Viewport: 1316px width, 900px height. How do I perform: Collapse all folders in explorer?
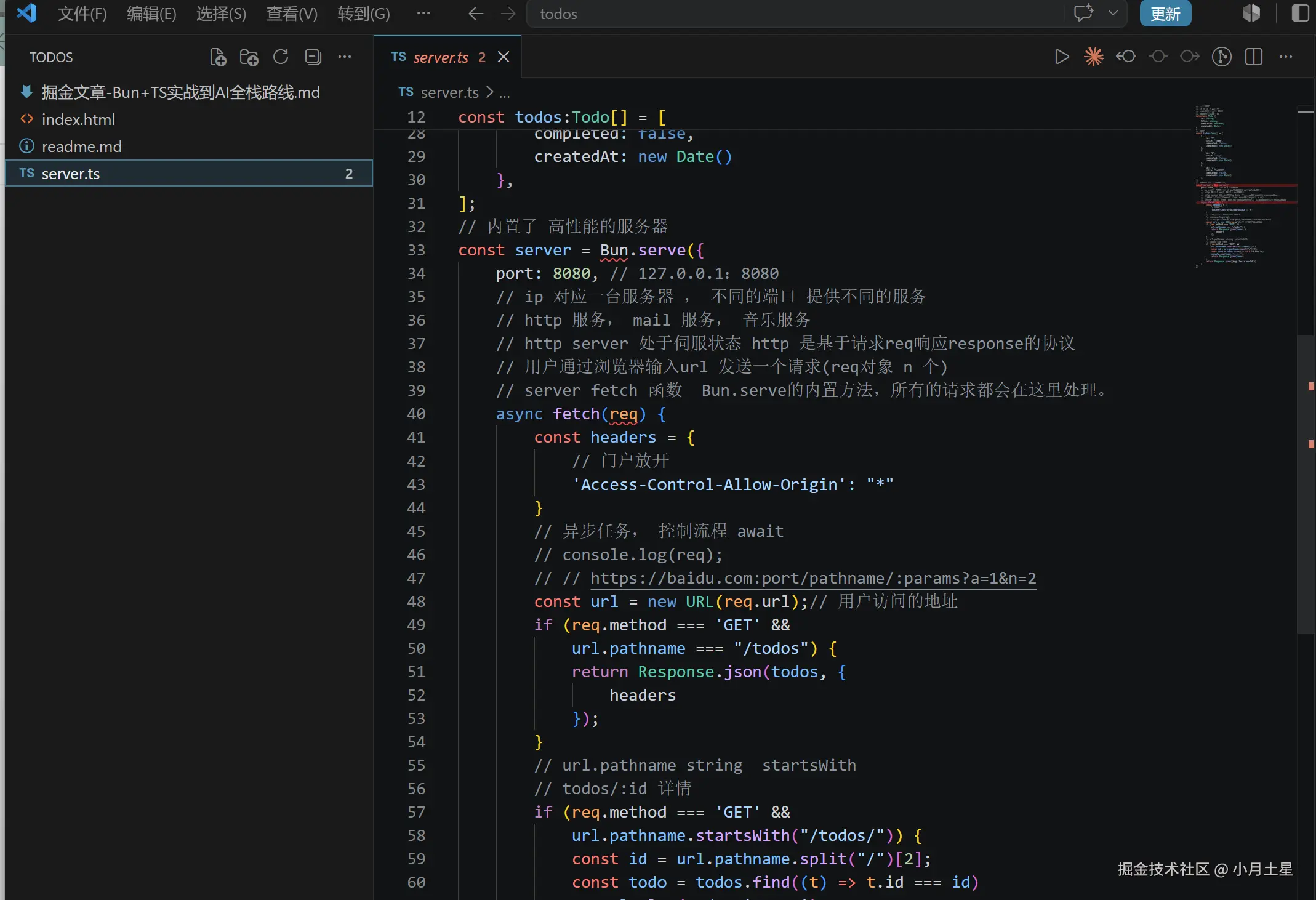[313, 57]
